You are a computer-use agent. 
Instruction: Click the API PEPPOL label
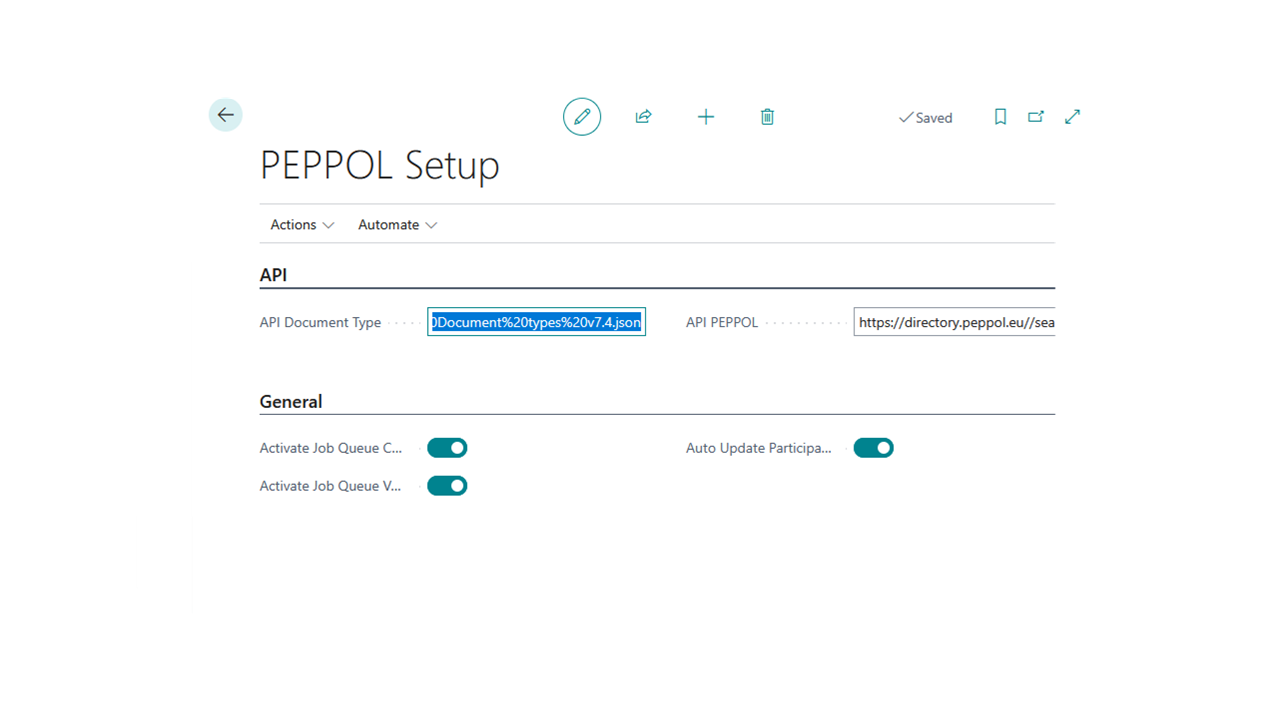pos(722,323)
